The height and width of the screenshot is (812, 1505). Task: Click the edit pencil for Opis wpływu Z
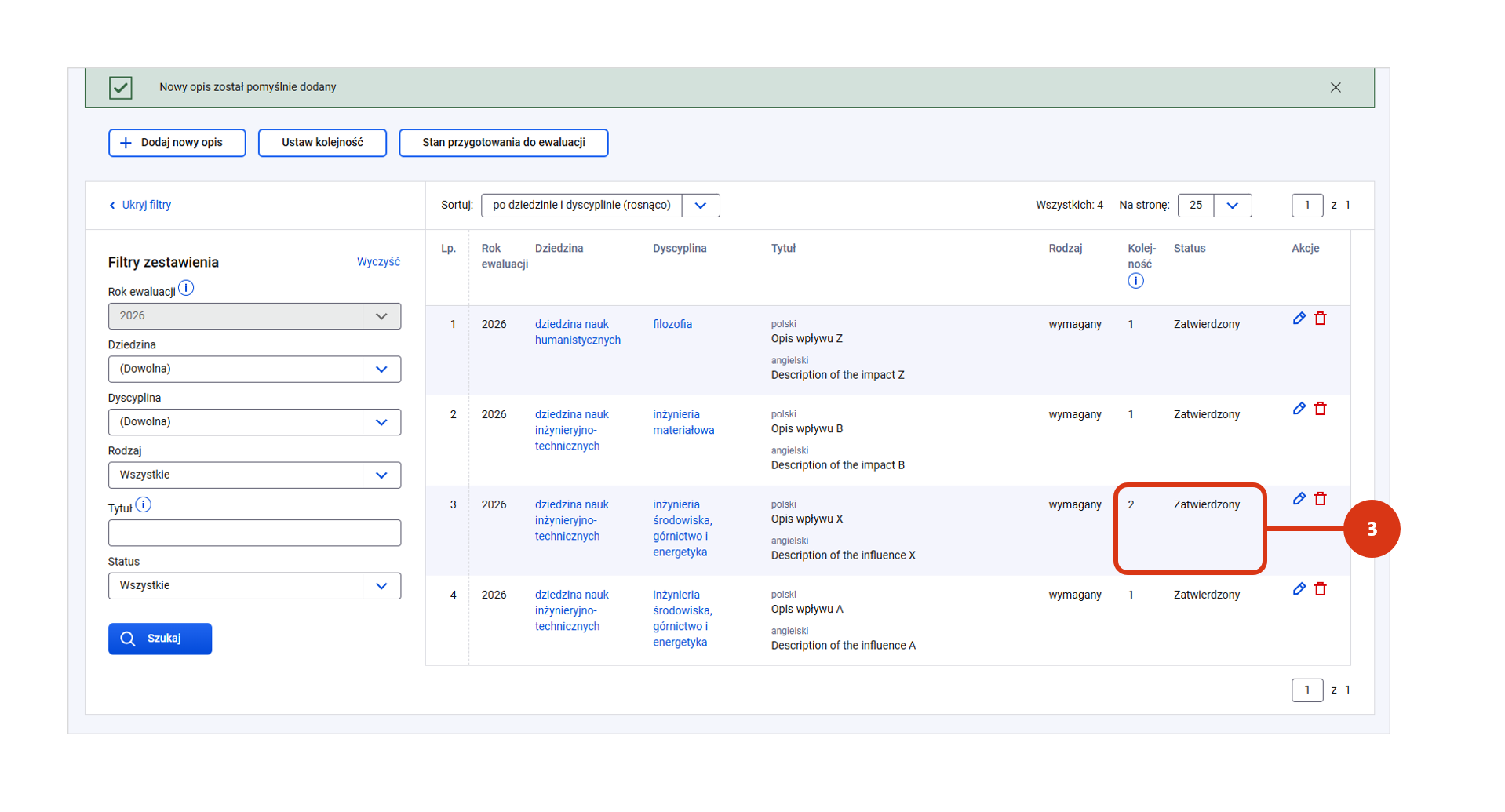pos(1299,319)
